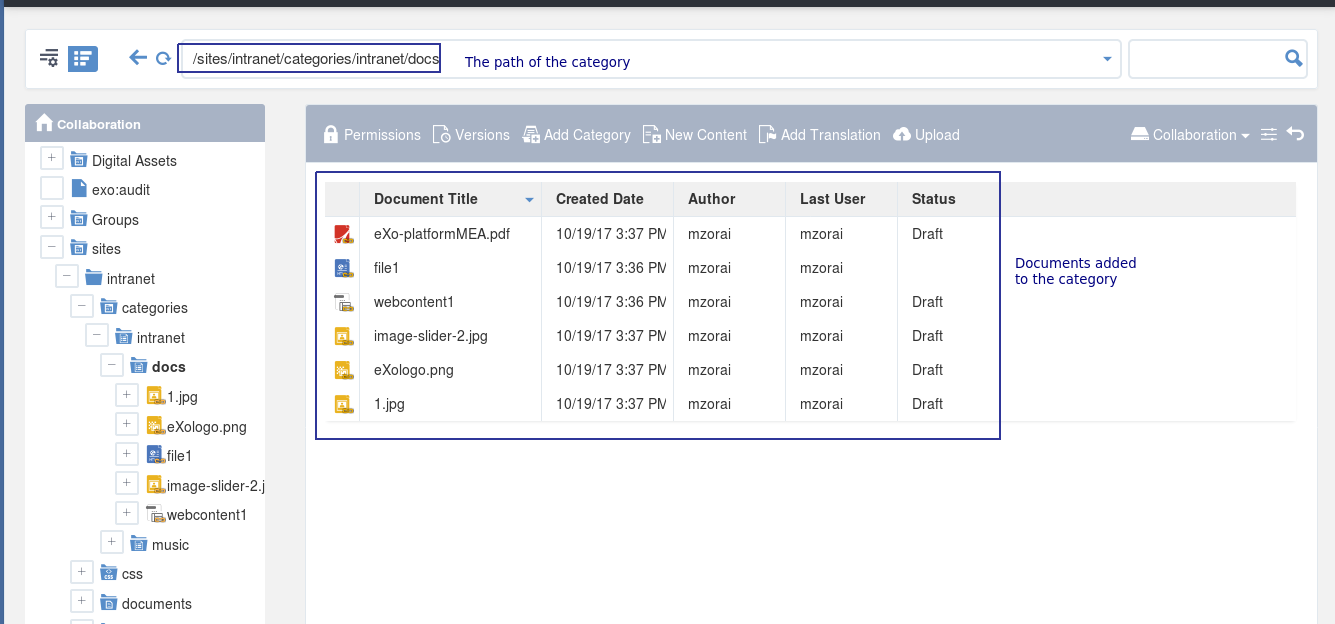Screen dimensions: 1335x624
Task: Open the setup preferences icon
Action: click(x=49, y=58)
